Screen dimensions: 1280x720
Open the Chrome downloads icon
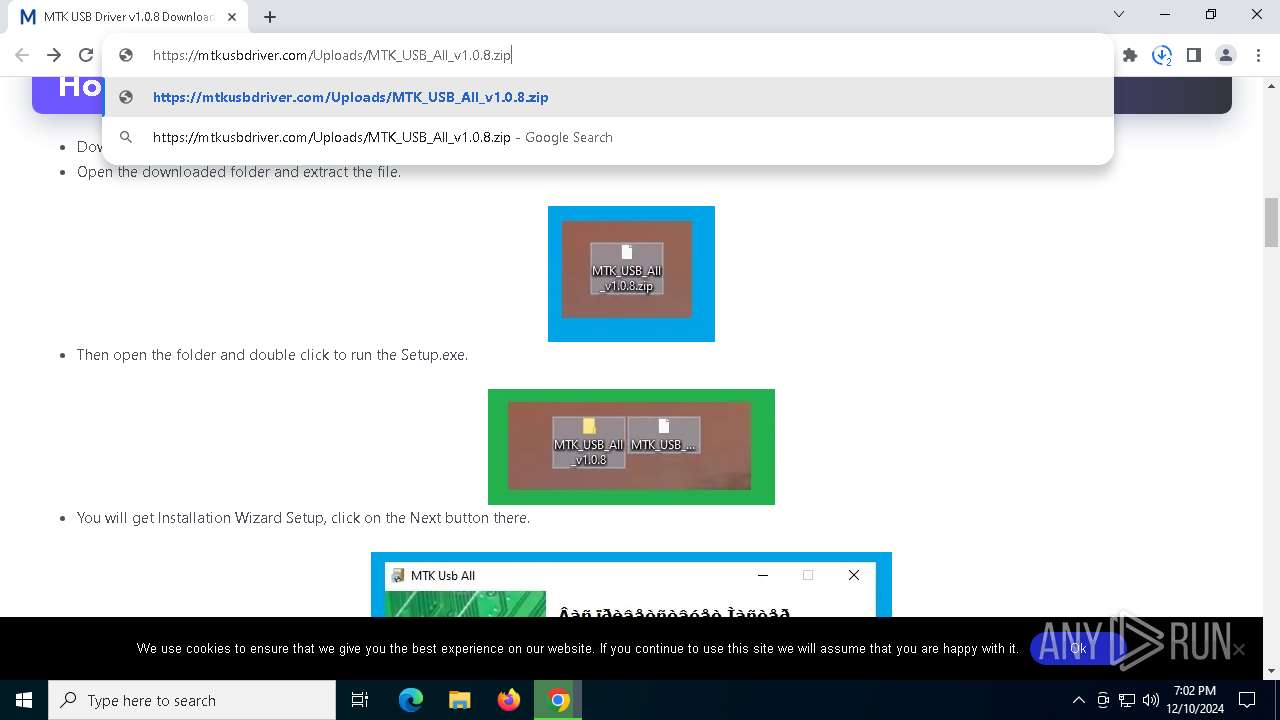click(x=1162, y=55)
